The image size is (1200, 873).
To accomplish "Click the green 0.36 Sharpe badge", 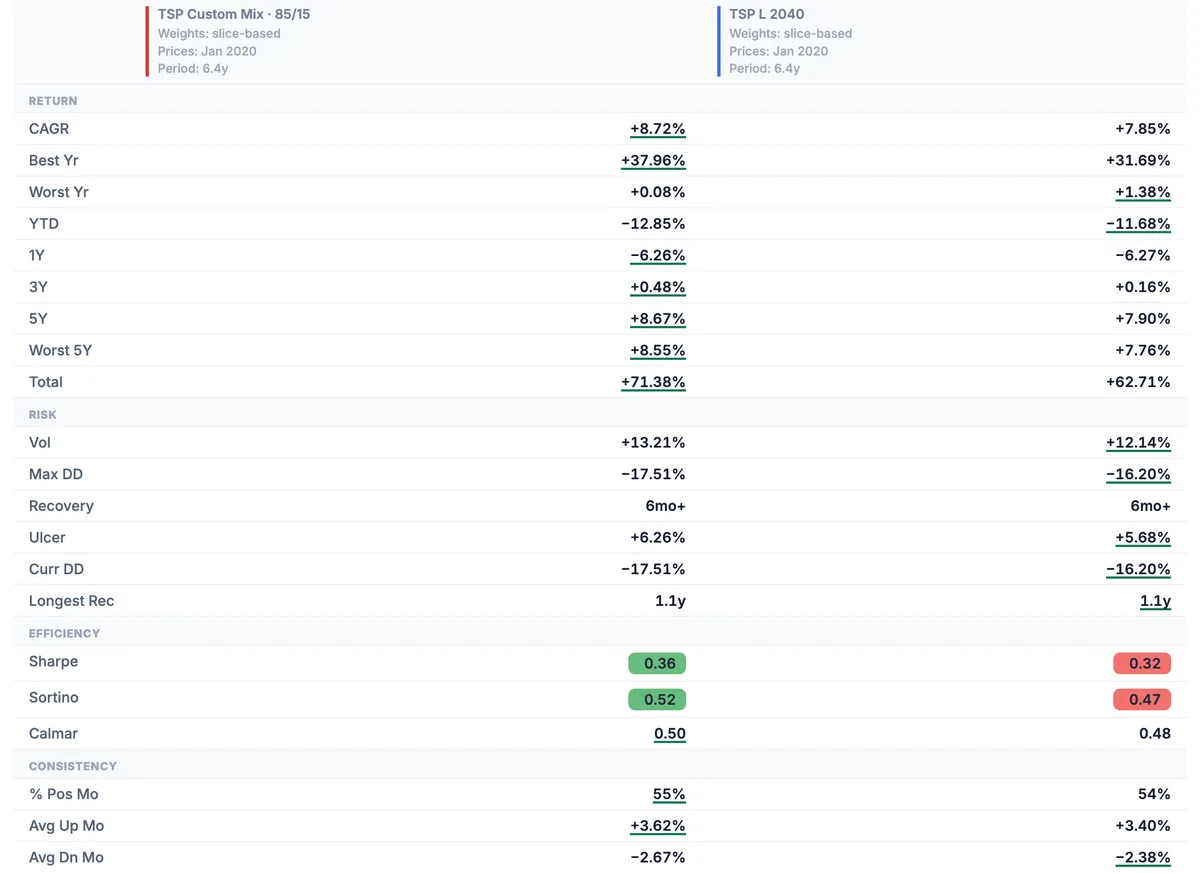I will [657, 663].
